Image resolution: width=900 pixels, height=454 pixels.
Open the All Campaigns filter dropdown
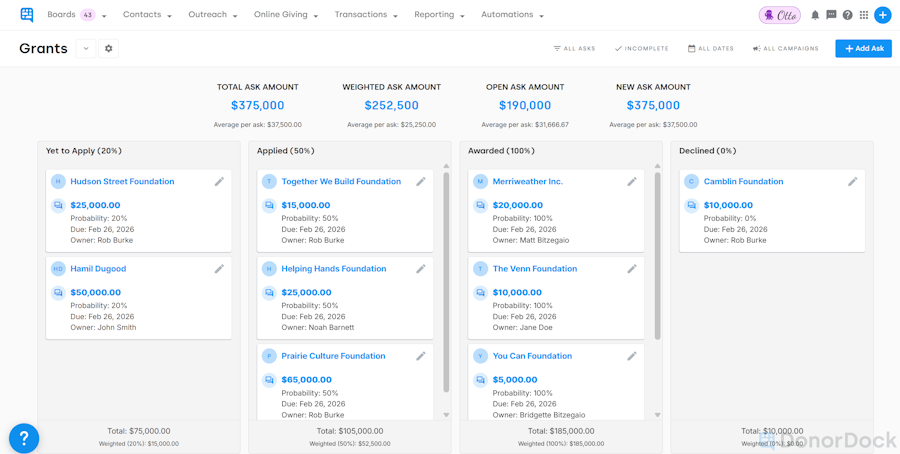click(x=785, y=48)
